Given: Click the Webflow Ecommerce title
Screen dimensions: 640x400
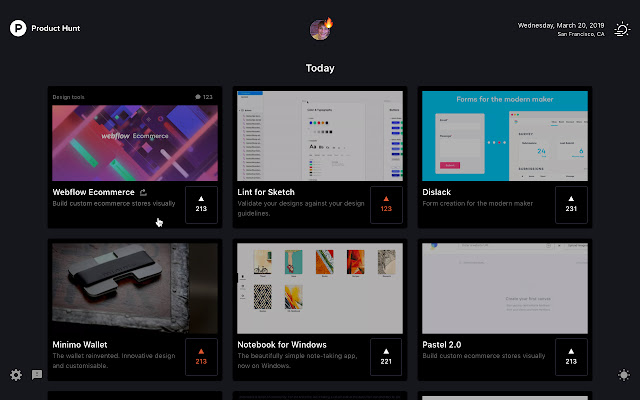Looking at the screenshot, I should tap(93, 192).
